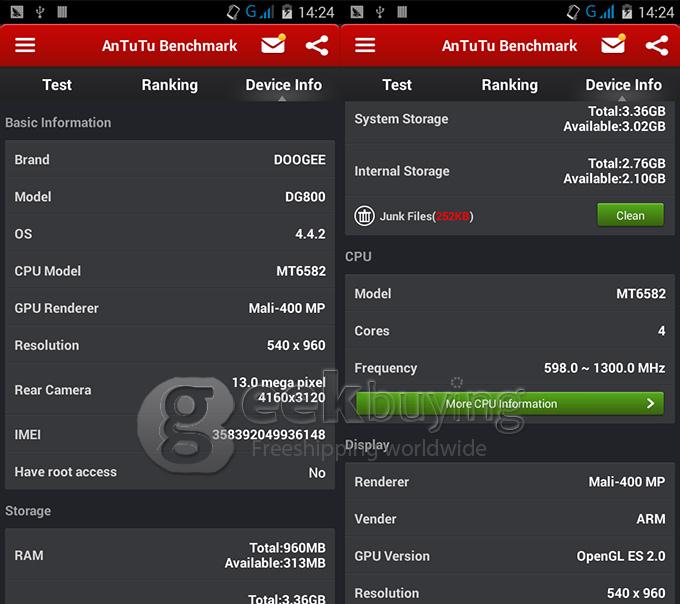Tap share icon in right screenshot
Viewport: 680px width, 604px height.
pyautogui.click(x=657, y=46)
